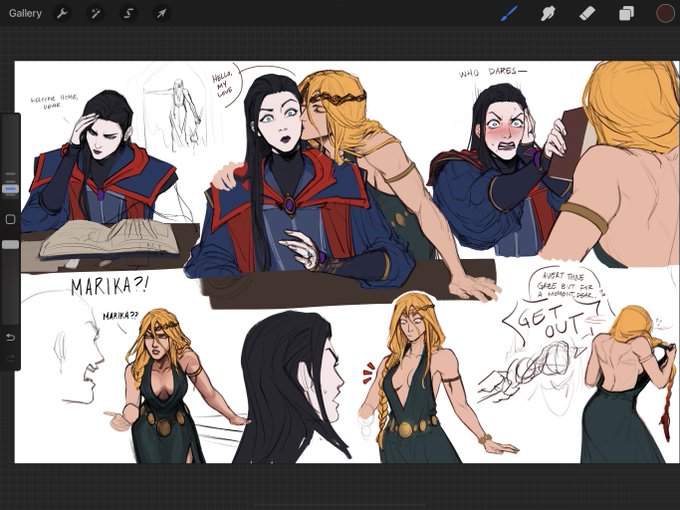Select the Smudge tool
This screenshot has height=510, width=680.
pyautogui.click(x=548, y=13)
